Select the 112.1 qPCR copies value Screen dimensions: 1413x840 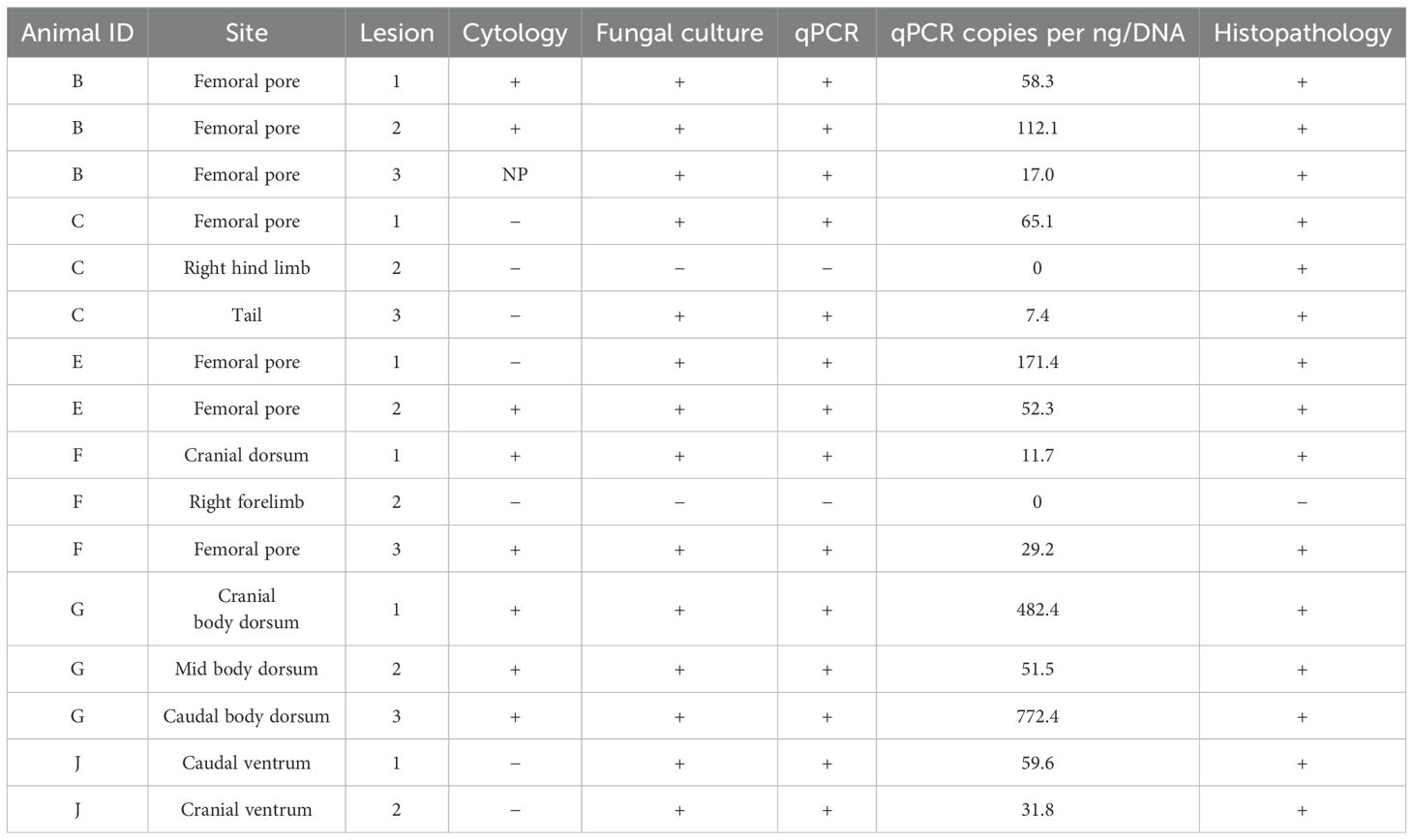tap(1037, 128)
